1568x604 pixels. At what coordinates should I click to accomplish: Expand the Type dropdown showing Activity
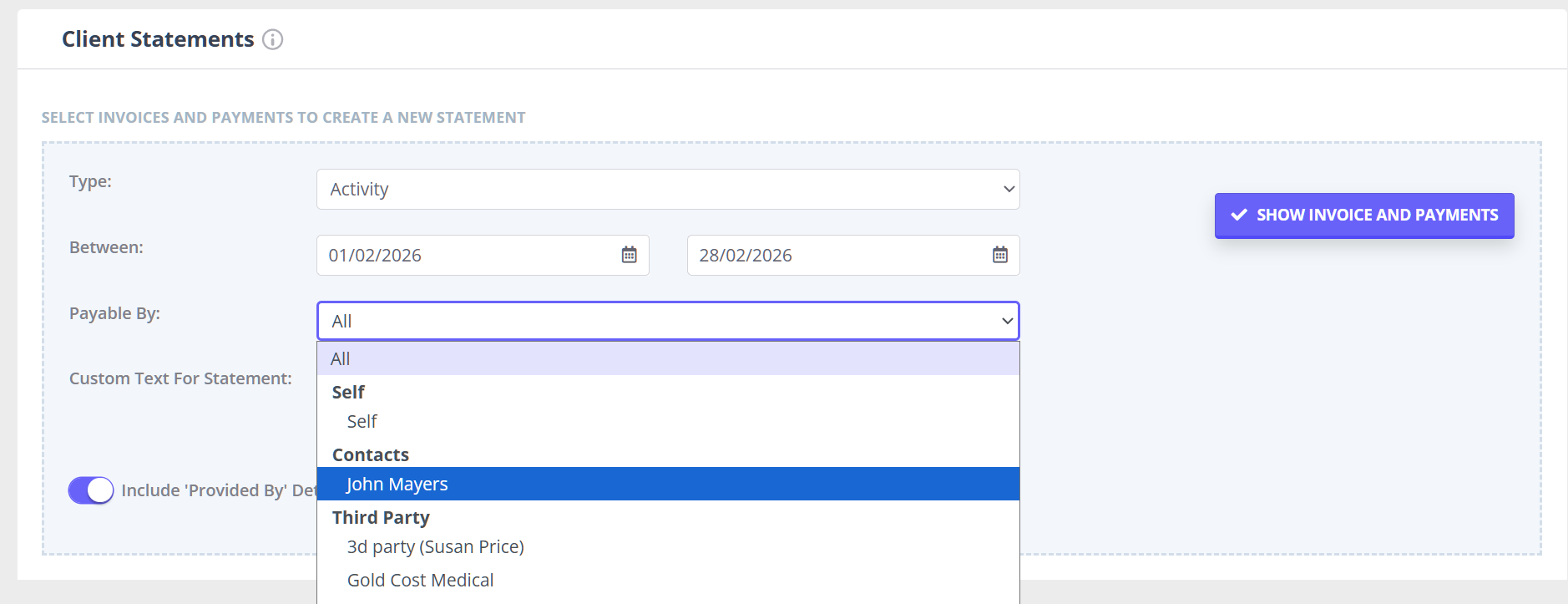(x=668, y=190)
